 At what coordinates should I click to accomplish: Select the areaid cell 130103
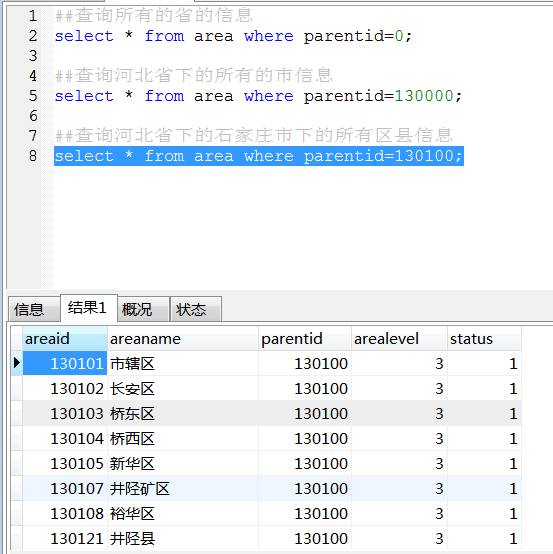click(x=65, y=414)
